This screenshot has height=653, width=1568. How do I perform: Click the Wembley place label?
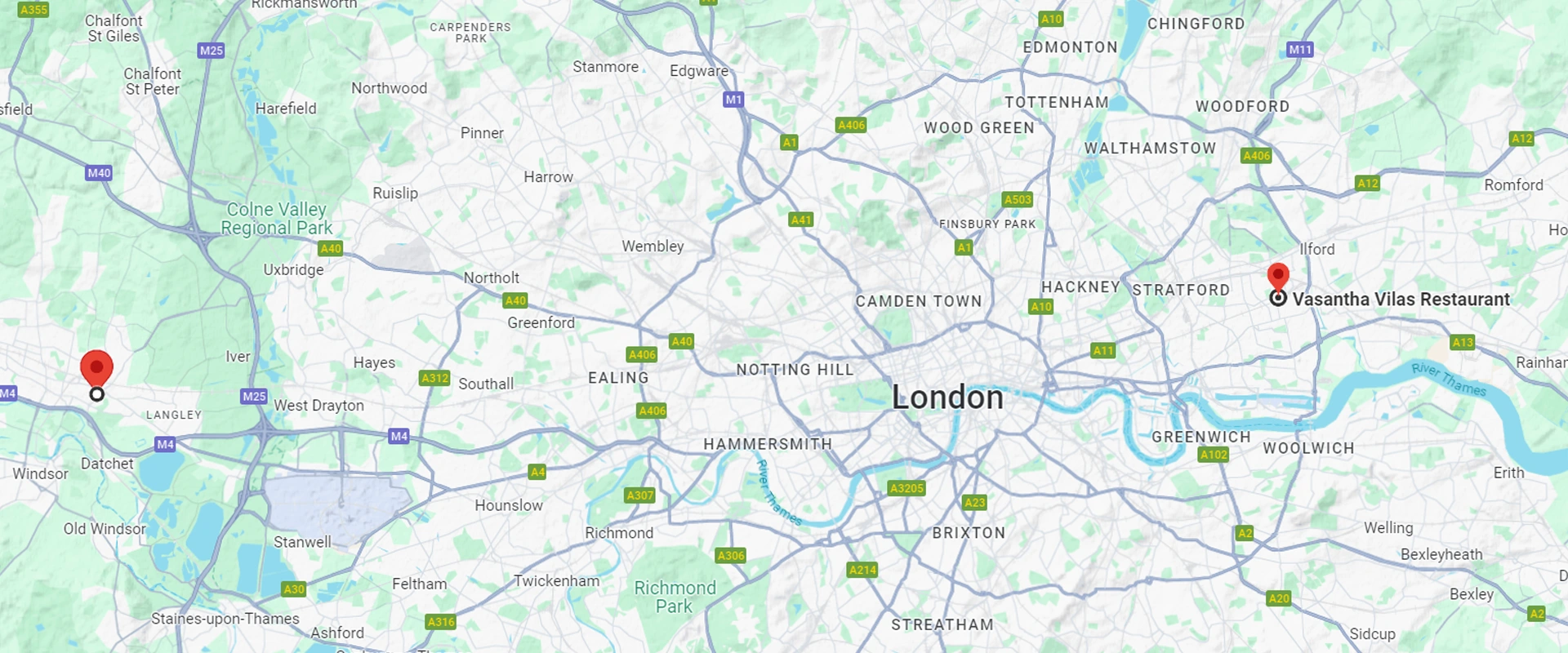click(x=653, y=247)
